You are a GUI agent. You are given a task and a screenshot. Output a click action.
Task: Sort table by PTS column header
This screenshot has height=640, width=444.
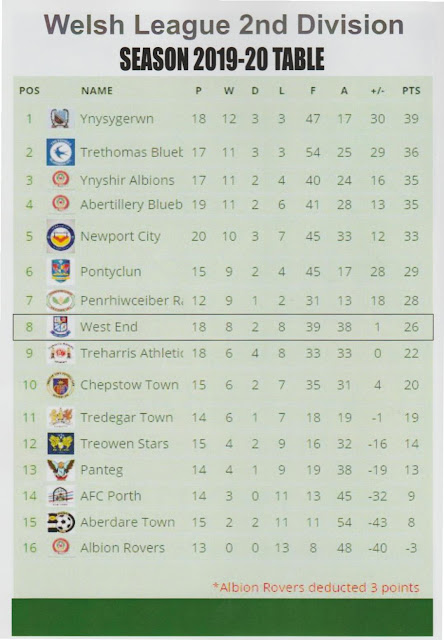tap(411, 91)
